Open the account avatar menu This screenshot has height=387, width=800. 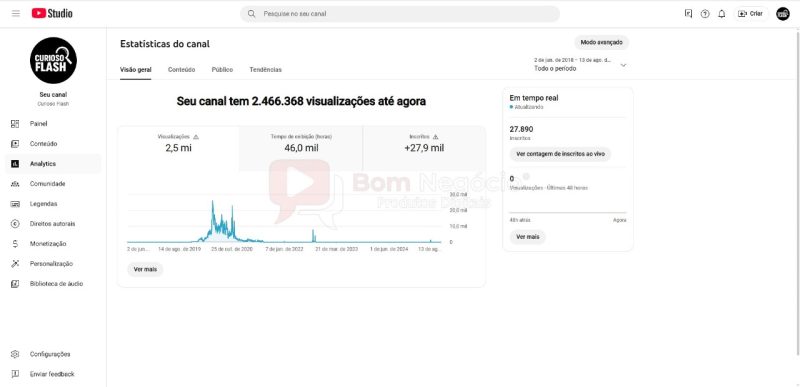click(x=783, y=14)
